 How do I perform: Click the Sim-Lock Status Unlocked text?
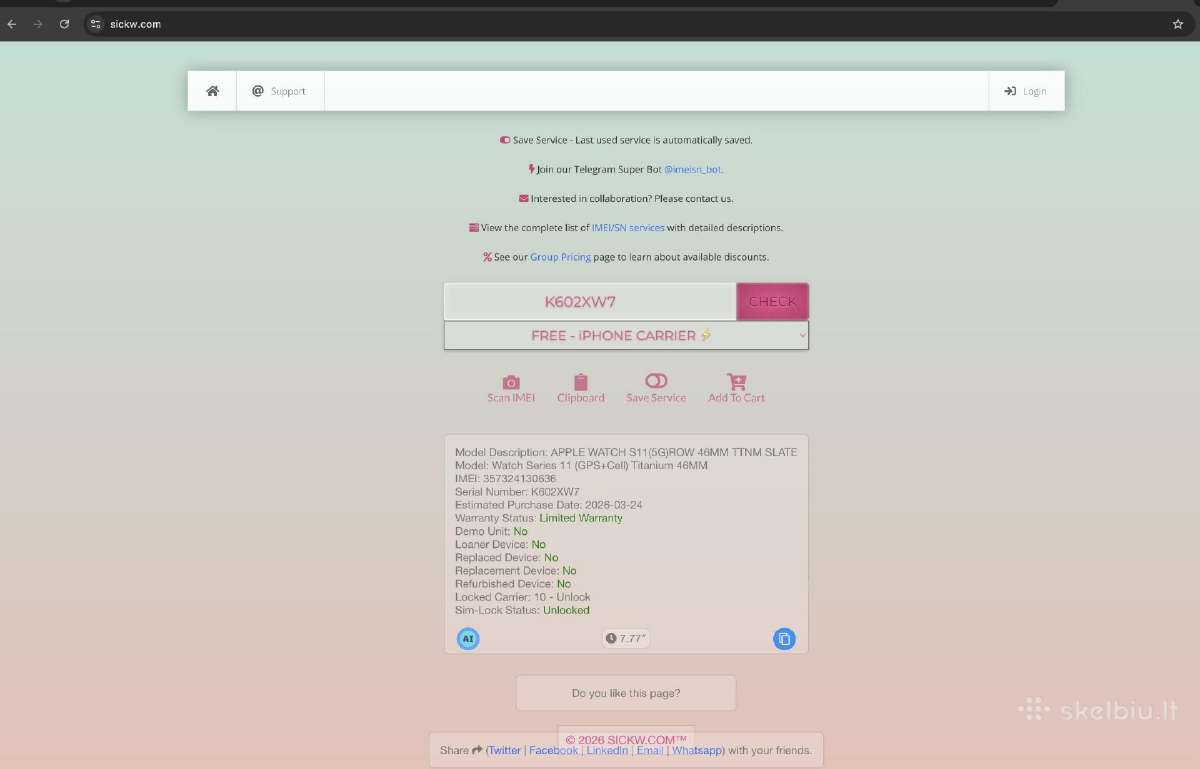566,610
